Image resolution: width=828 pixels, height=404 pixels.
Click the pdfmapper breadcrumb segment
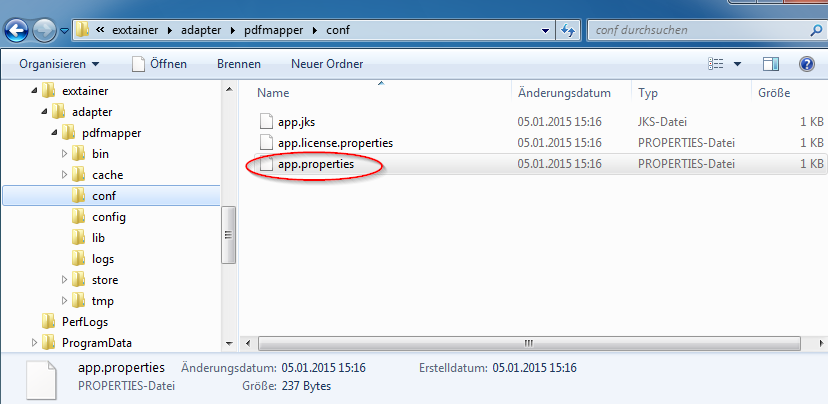click(274, 30)
